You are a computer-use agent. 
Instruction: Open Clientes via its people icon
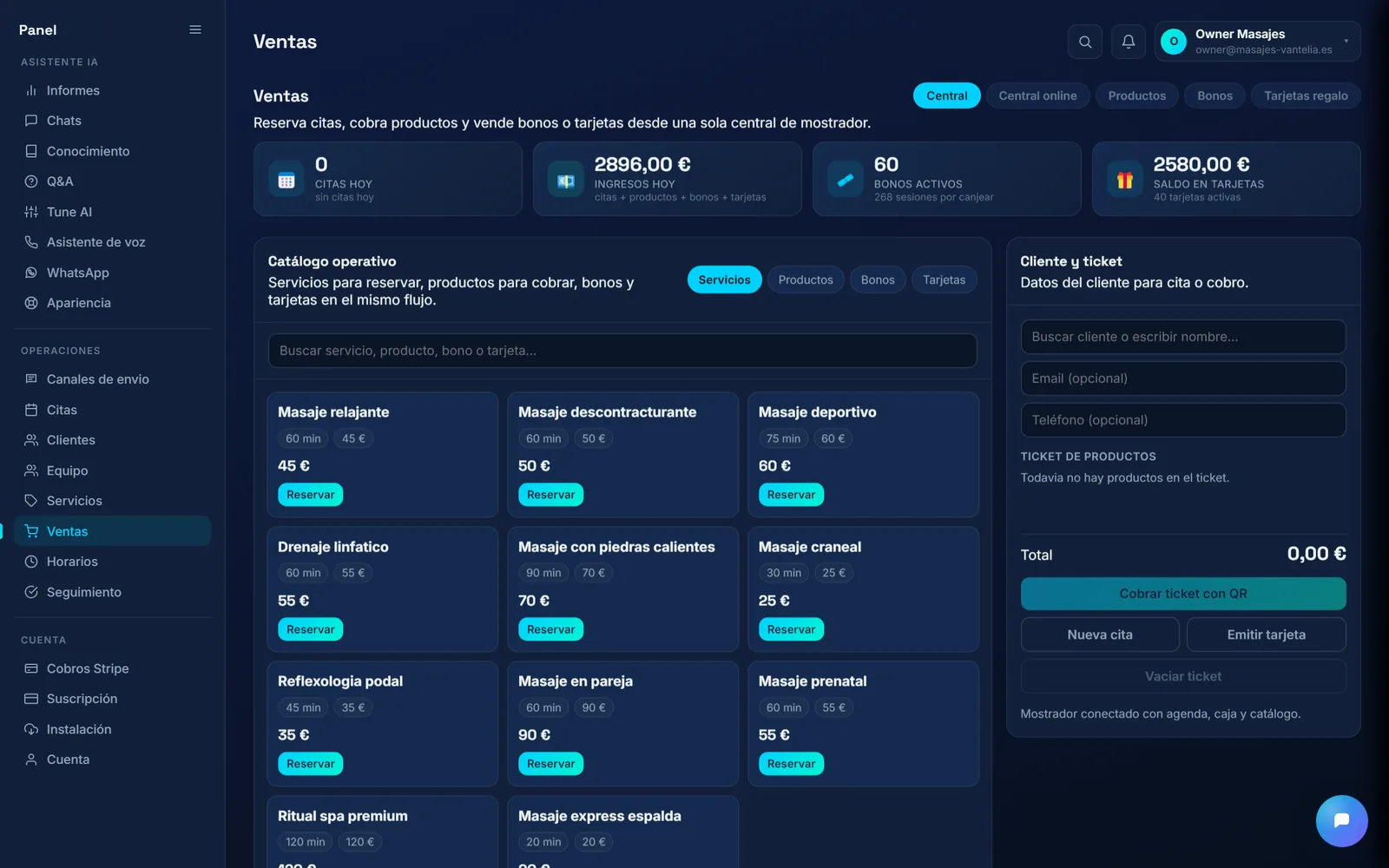coord(31,440)
